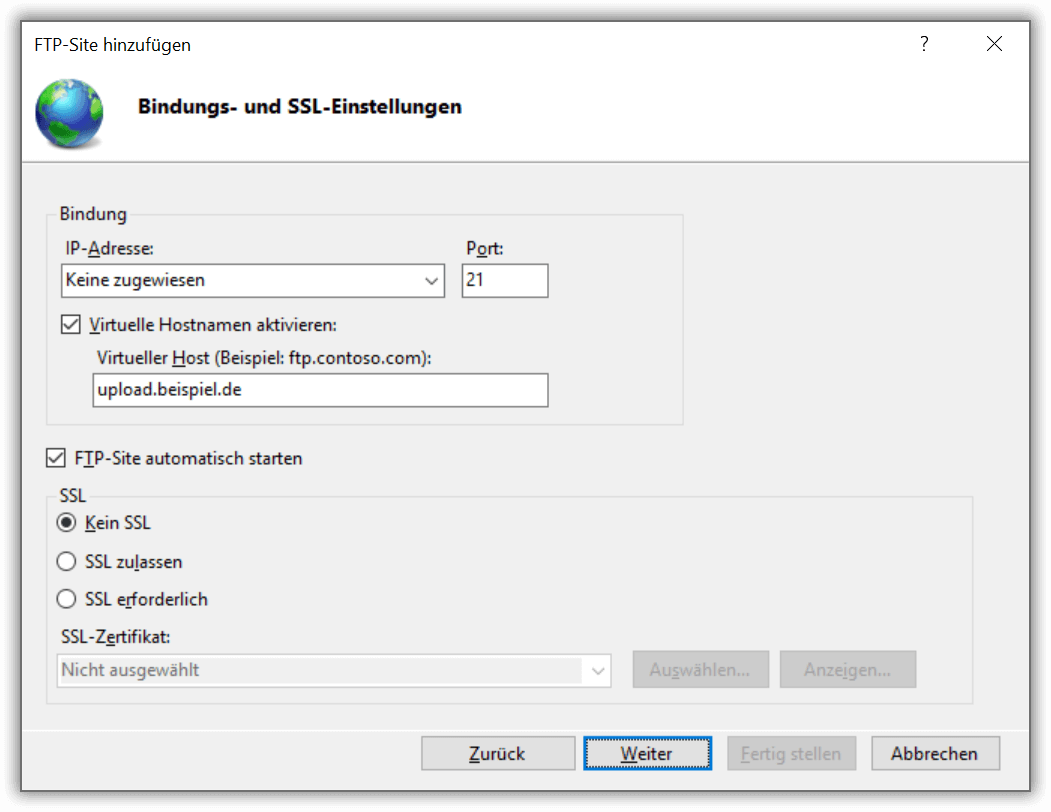Go back with the Zurück button
The height and width of the screenshot is (812, 1051).
click(x=498, y=753)
